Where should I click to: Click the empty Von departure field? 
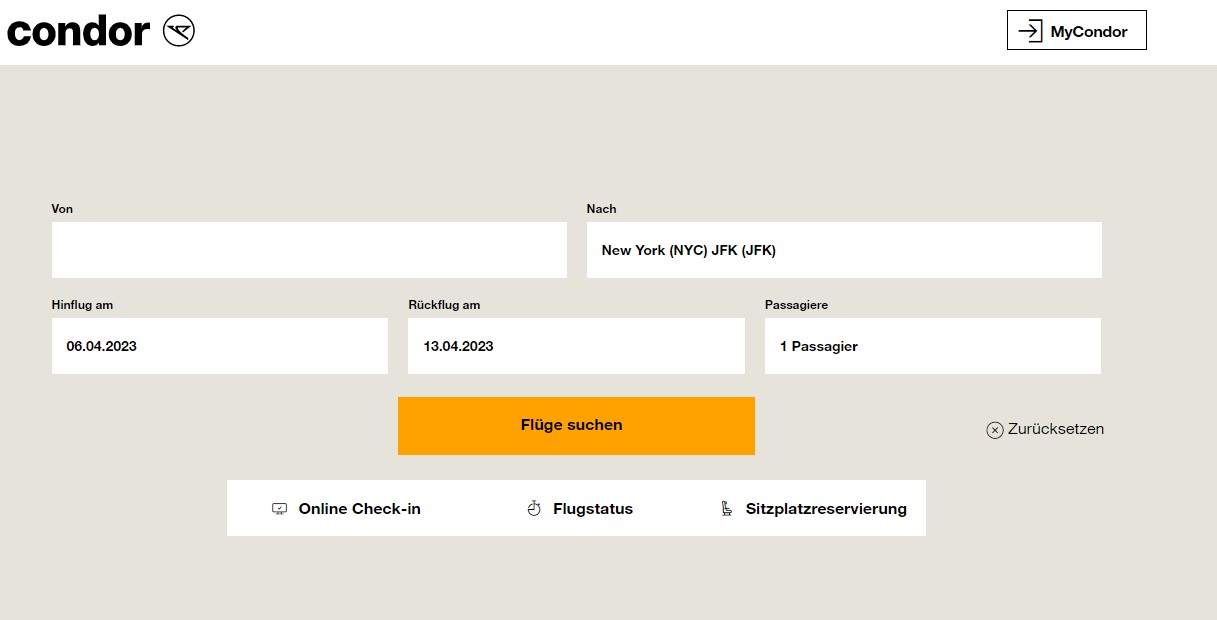[x=309, y=249]
